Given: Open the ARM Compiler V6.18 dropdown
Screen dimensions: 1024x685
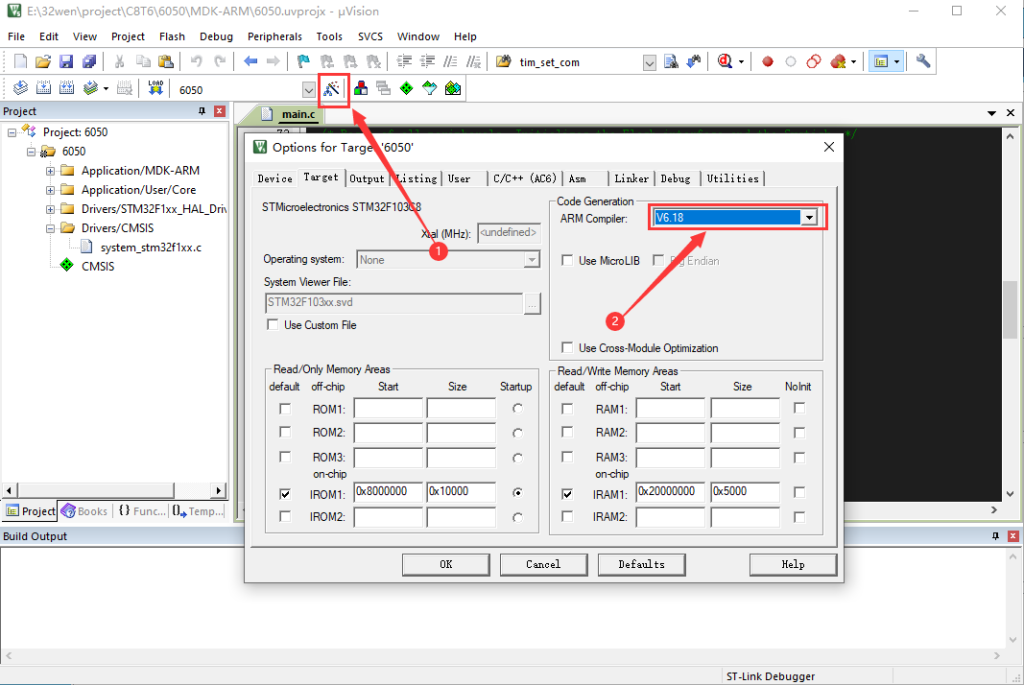Looking at the screenshot, I should pos(808,217).
